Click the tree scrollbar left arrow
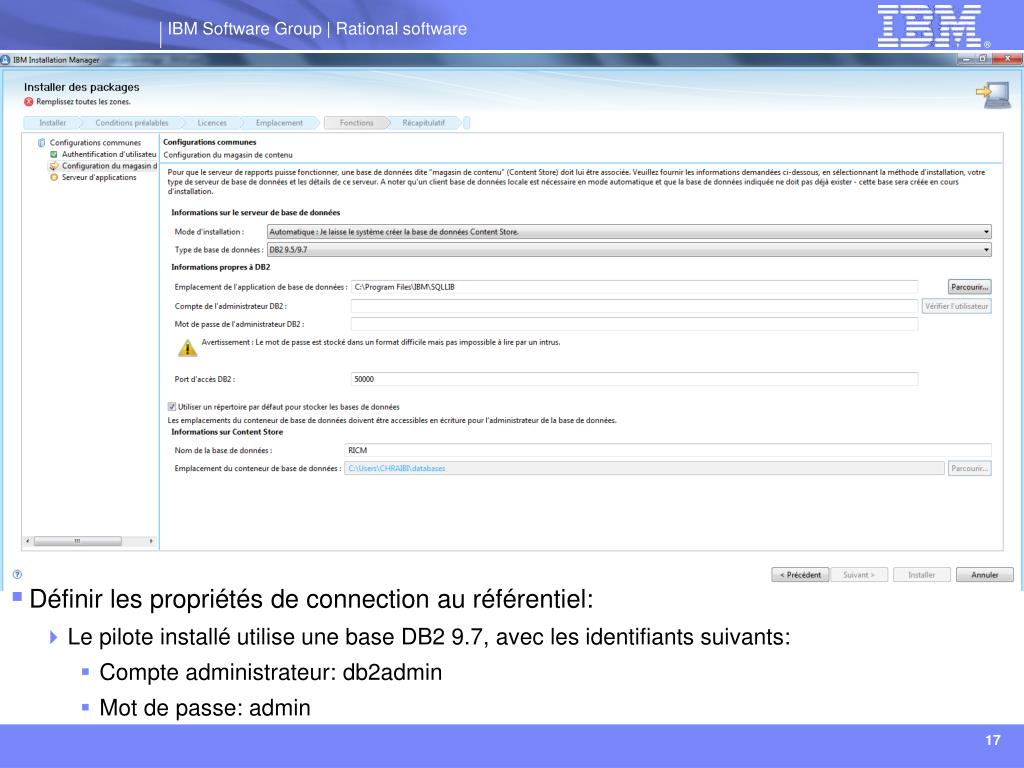Viewport: 1024px width, 768px height. pos(27,541)
